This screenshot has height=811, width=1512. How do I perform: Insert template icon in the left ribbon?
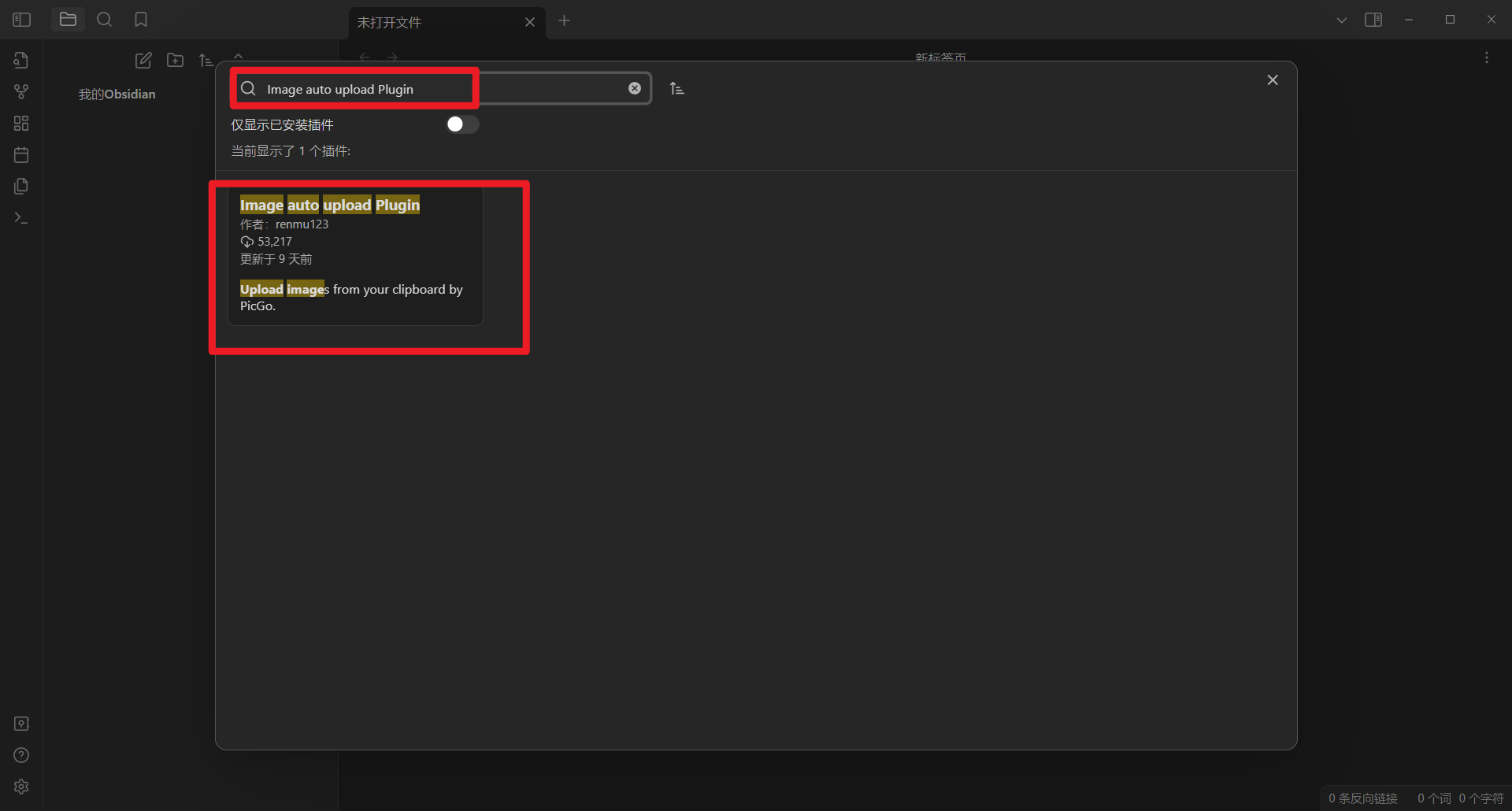21,187
